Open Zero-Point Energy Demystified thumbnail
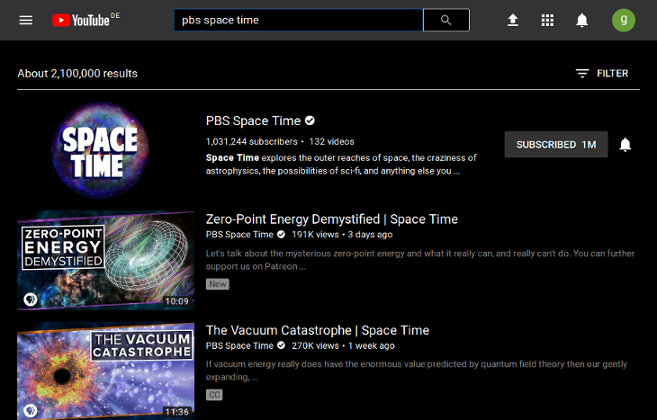 tap(106, 260)
